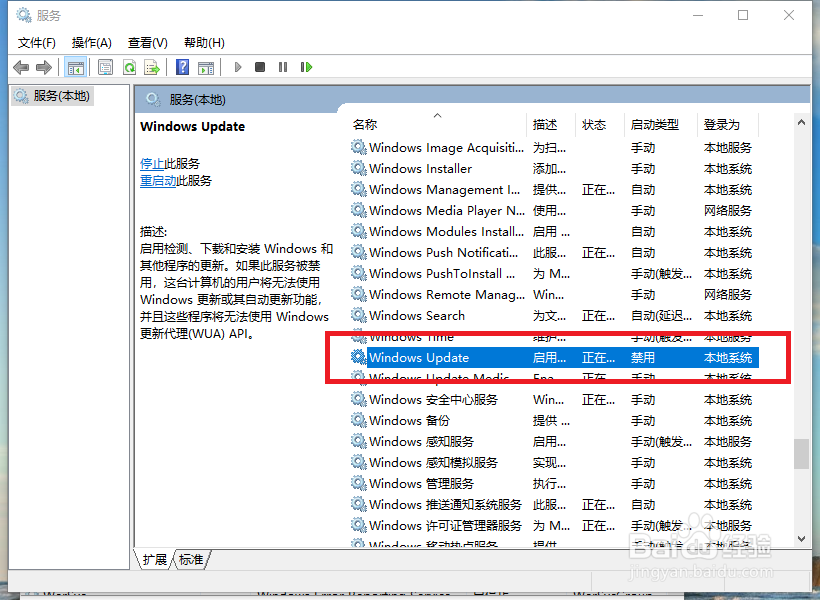The height and width of the screenshot is (600, 820).
Task: Click 禁用 startup type of Windows Update
Action: pyautogui.click(x=643, y=358)
